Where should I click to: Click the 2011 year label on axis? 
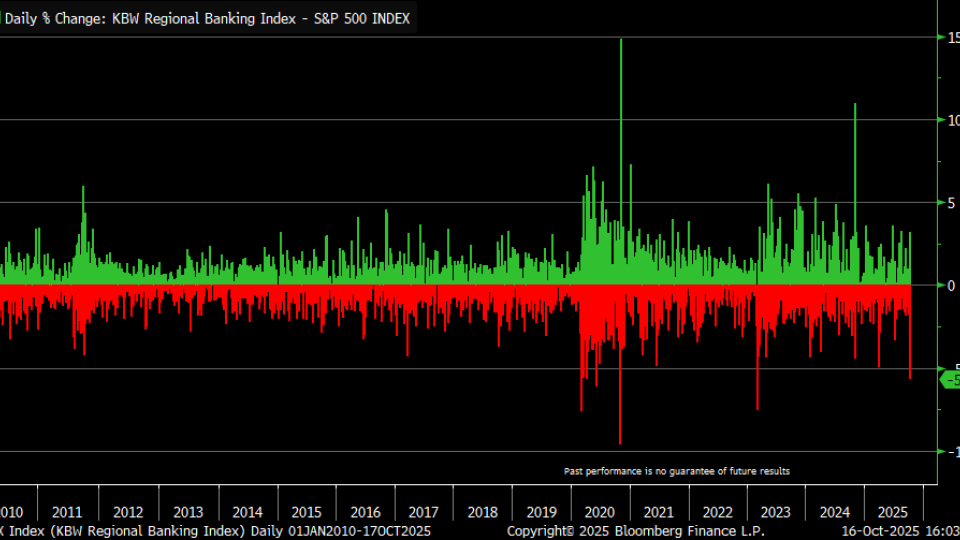click(x=67, y=511)
